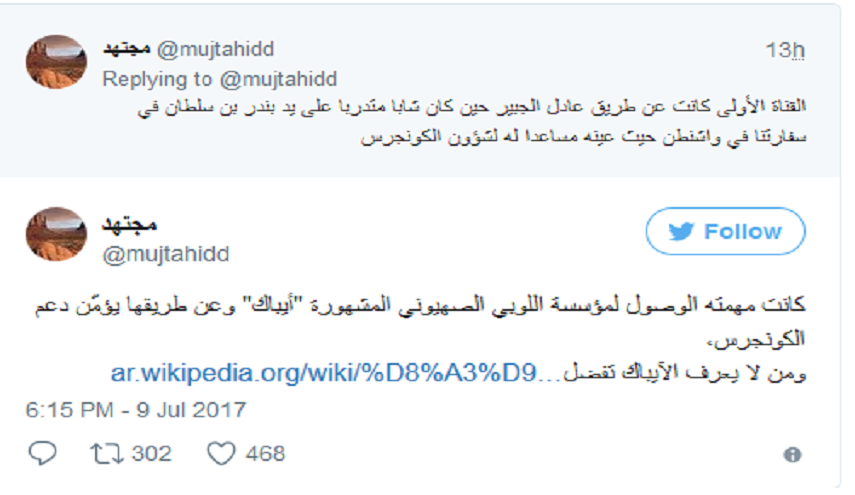The image size is (855, 495).
Task: Click the Twitter bird in Follow button
Action: pyautogui.click(x=682, y=232)
